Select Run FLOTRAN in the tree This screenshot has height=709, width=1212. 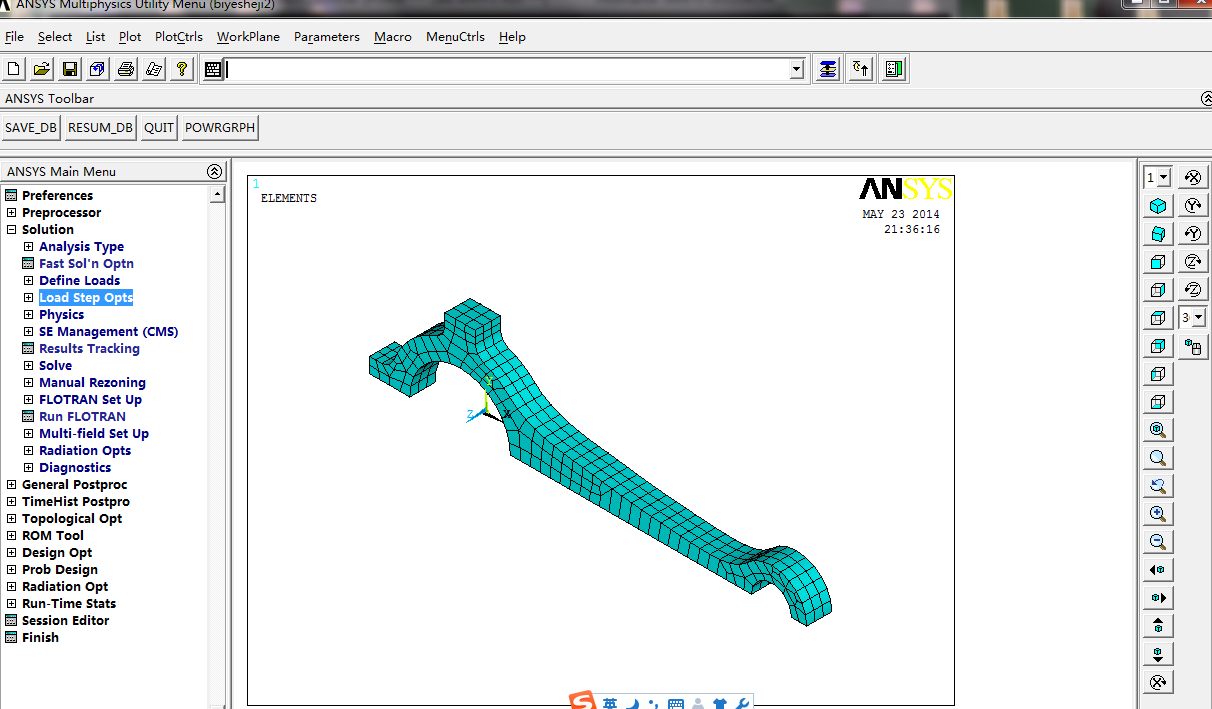[82, 416]
